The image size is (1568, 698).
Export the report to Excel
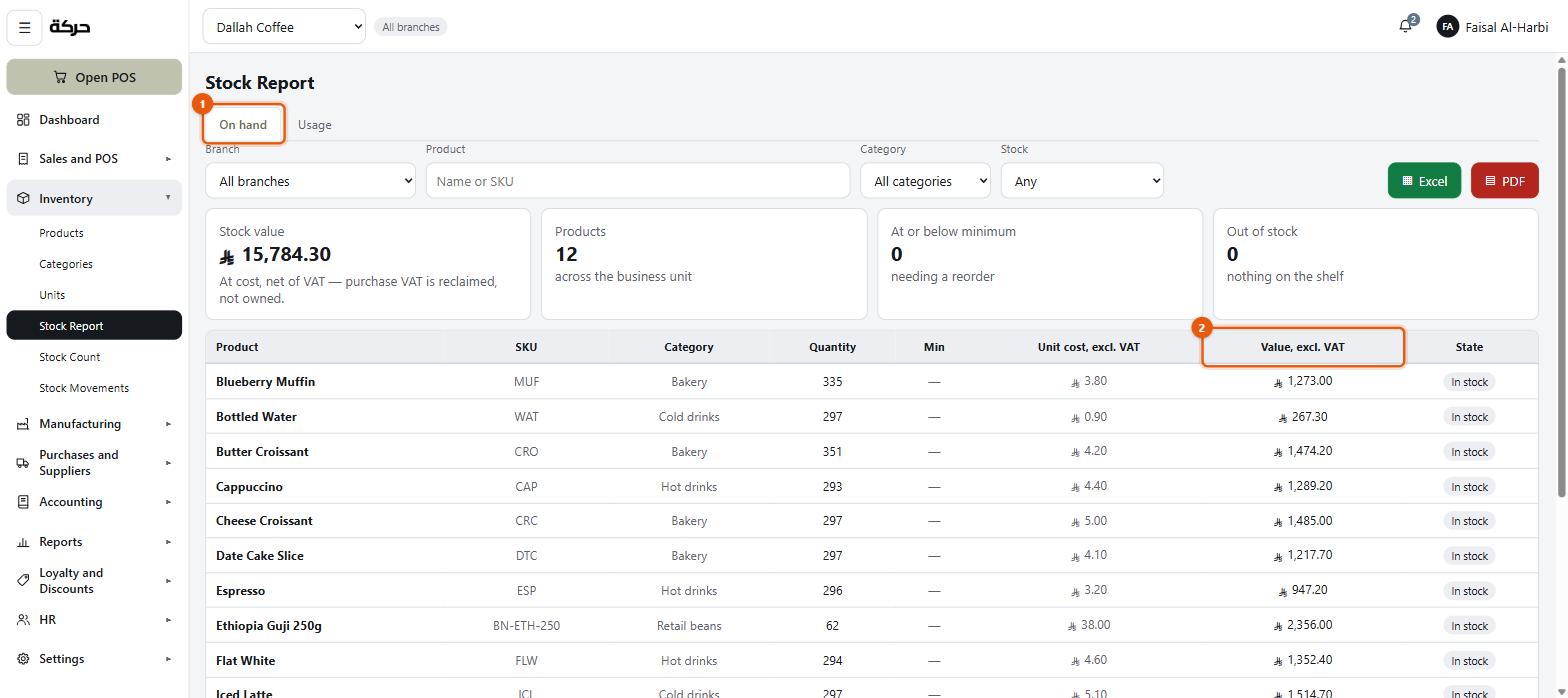pyautogui.click(x=1424, y=181)
